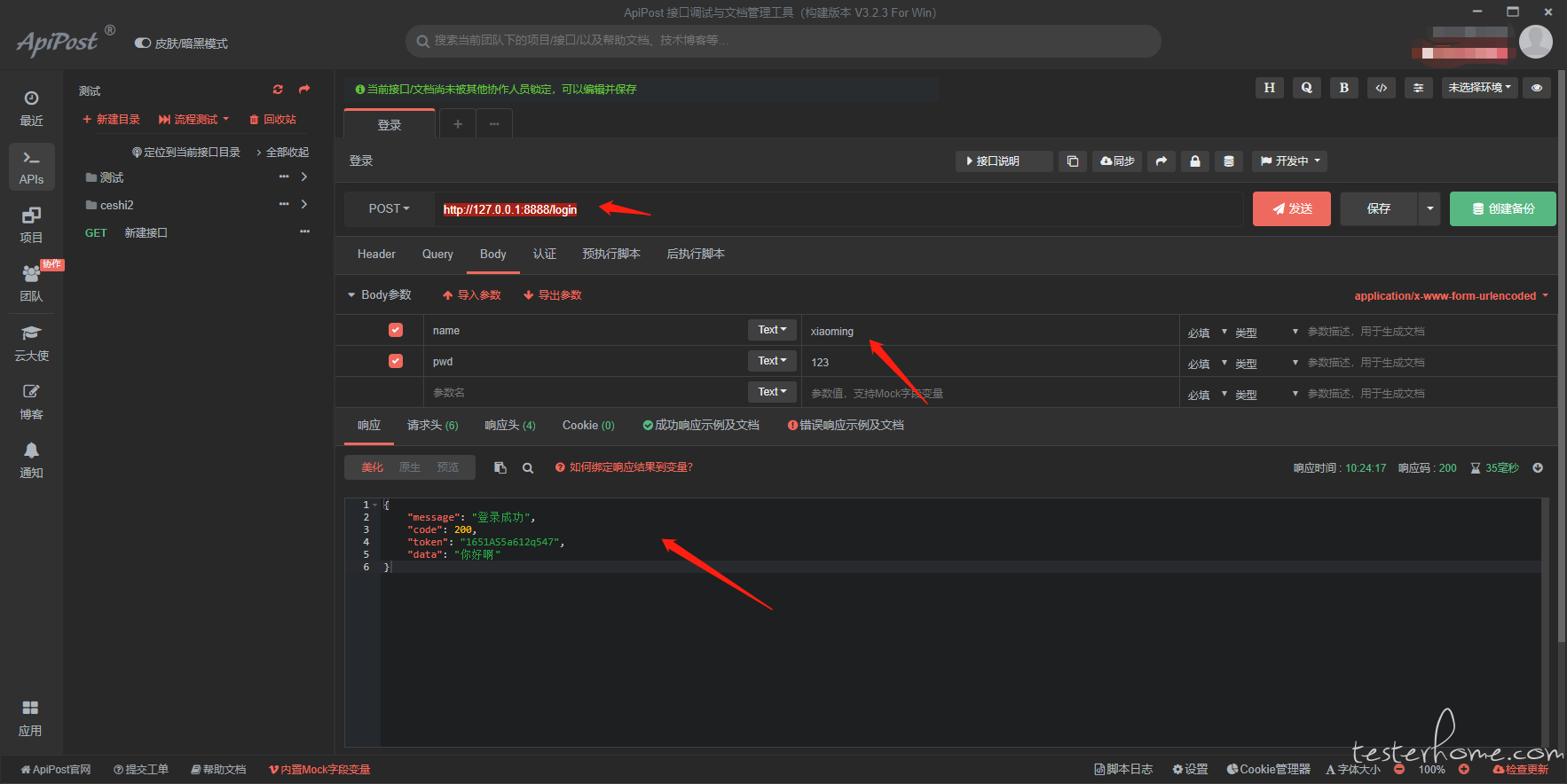Click the sliders settings toolbar icon
The width and height of the screenshot is (1567, 784).
[x=1419, y=88]
